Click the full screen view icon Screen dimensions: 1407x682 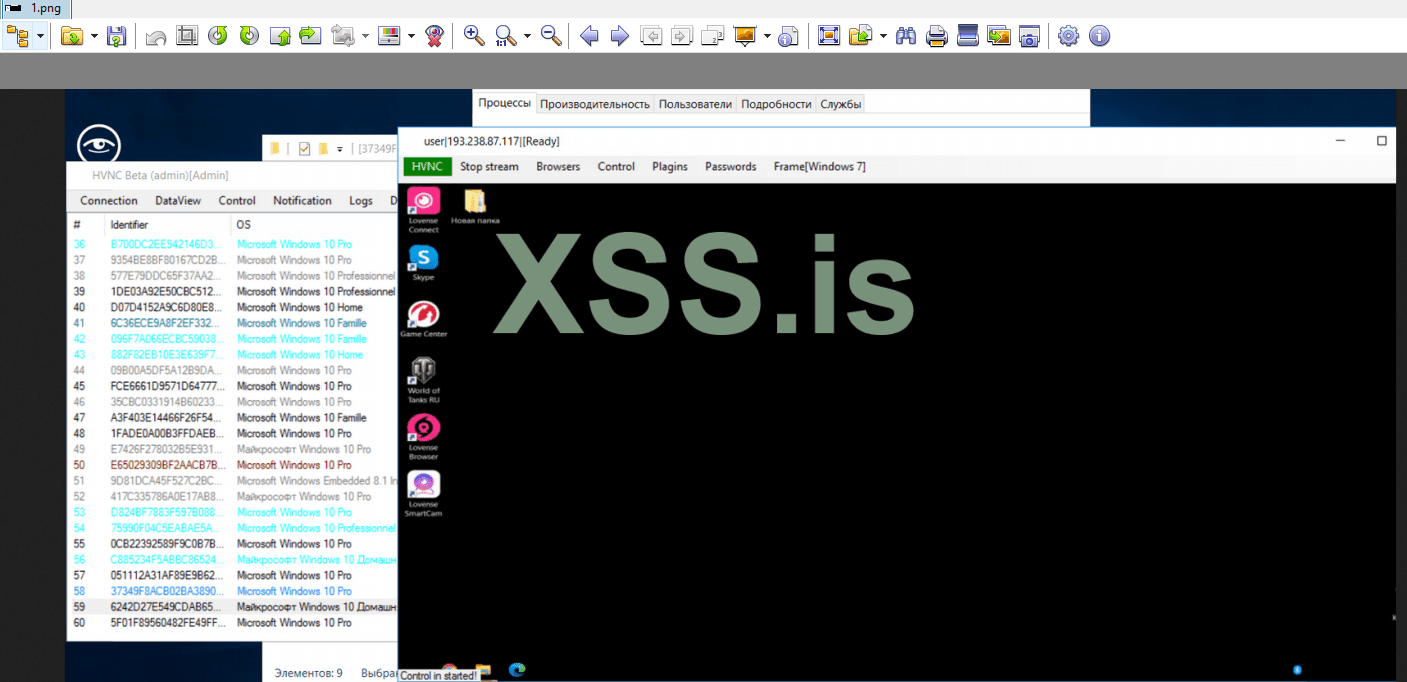828,37
